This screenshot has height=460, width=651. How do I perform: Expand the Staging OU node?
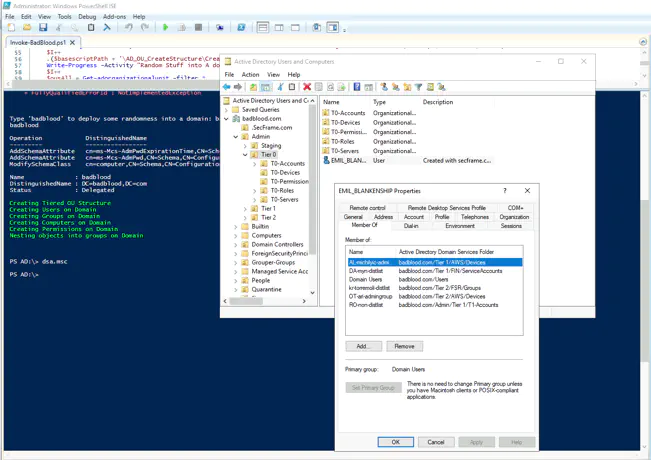click(x=245, y=146)
